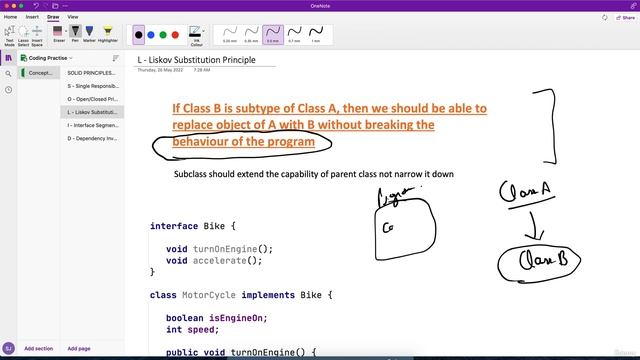Open the Home ribbon tab
Image resolution: width=640 pixels, height=360 pixels.
[x=11, y=17]
